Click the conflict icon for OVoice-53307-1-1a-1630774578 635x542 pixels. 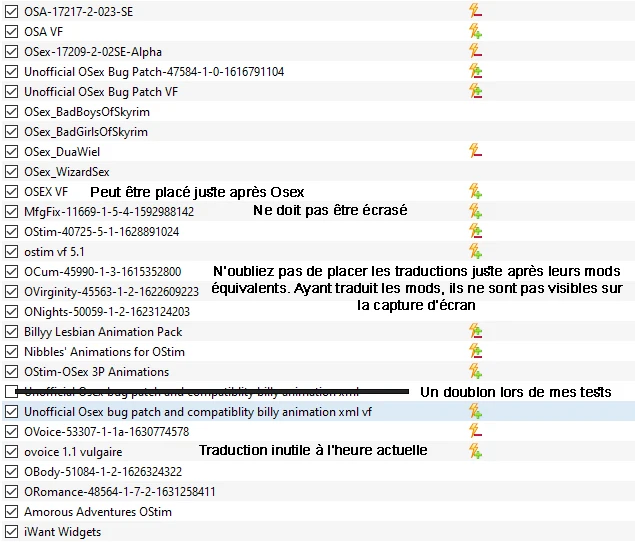click(475, 431)
